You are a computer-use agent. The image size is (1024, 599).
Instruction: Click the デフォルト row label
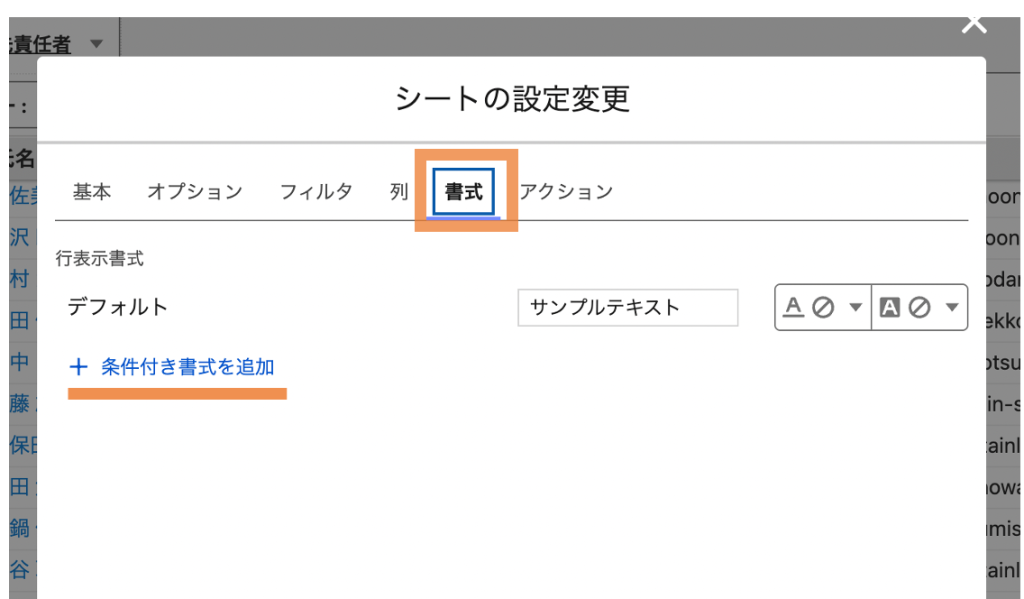(x=118, y=307)
